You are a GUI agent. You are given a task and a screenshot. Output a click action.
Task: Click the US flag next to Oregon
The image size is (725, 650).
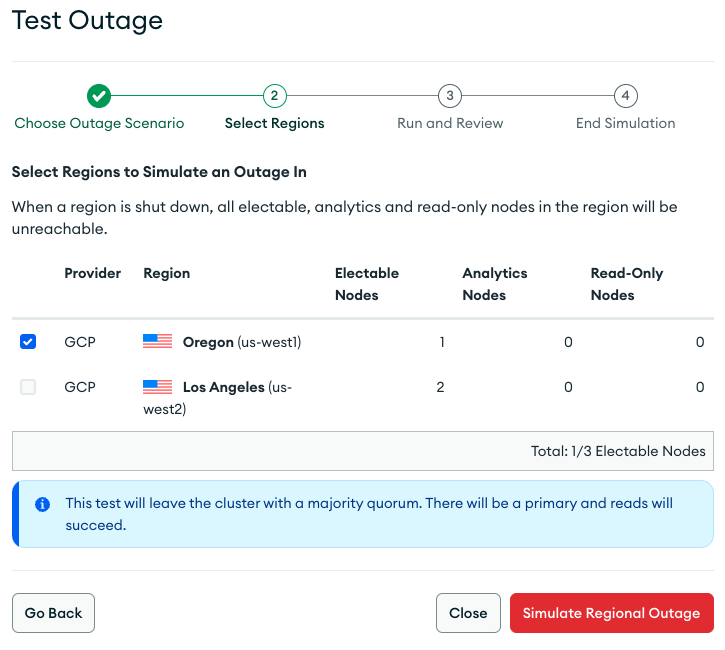157,342
